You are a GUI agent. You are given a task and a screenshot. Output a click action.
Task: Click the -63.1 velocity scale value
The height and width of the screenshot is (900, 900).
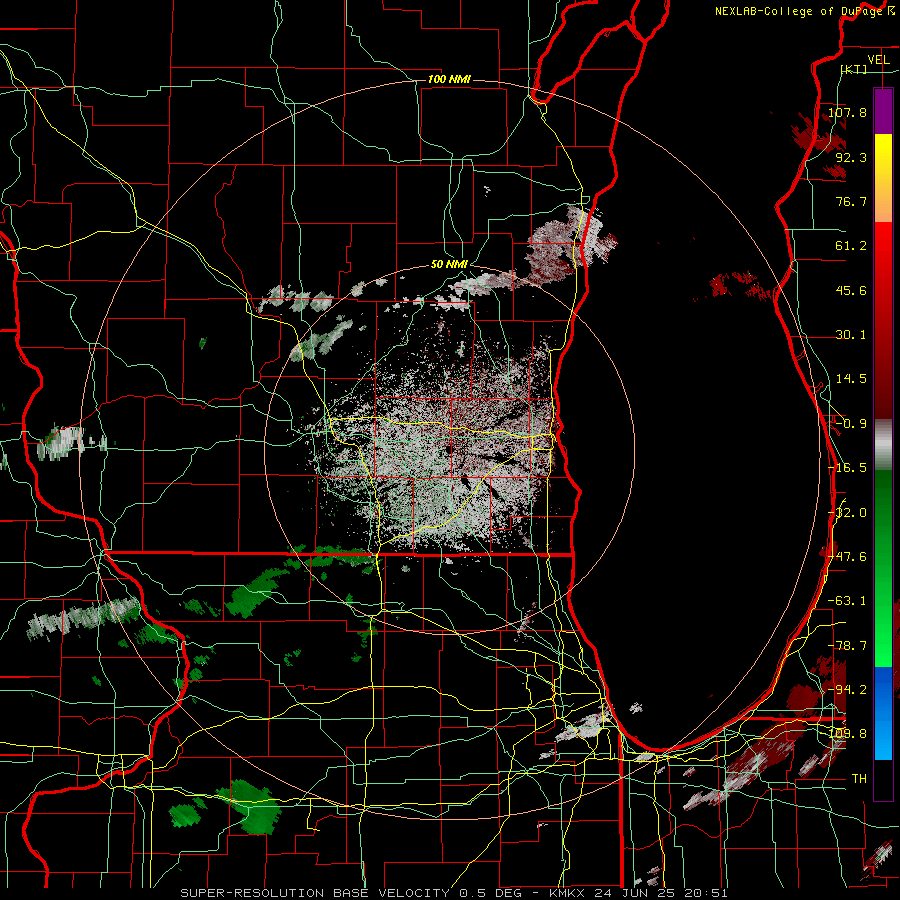(847, 601)
